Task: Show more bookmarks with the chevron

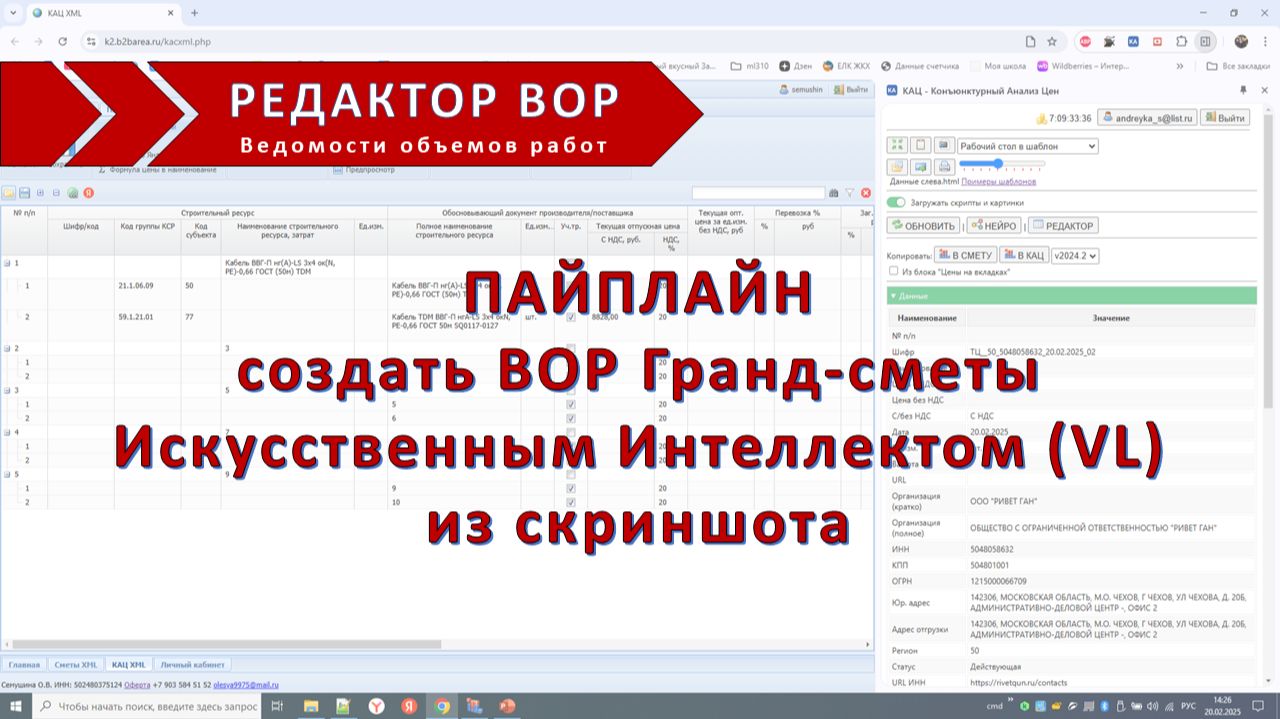Action: [x=1180, y=66]
